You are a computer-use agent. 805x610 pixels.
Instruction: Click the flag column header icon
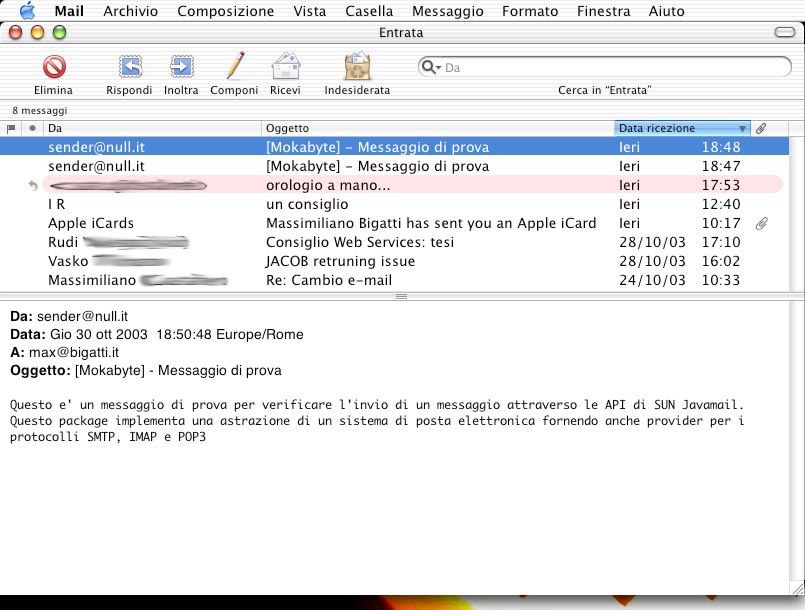pos(11,128)
